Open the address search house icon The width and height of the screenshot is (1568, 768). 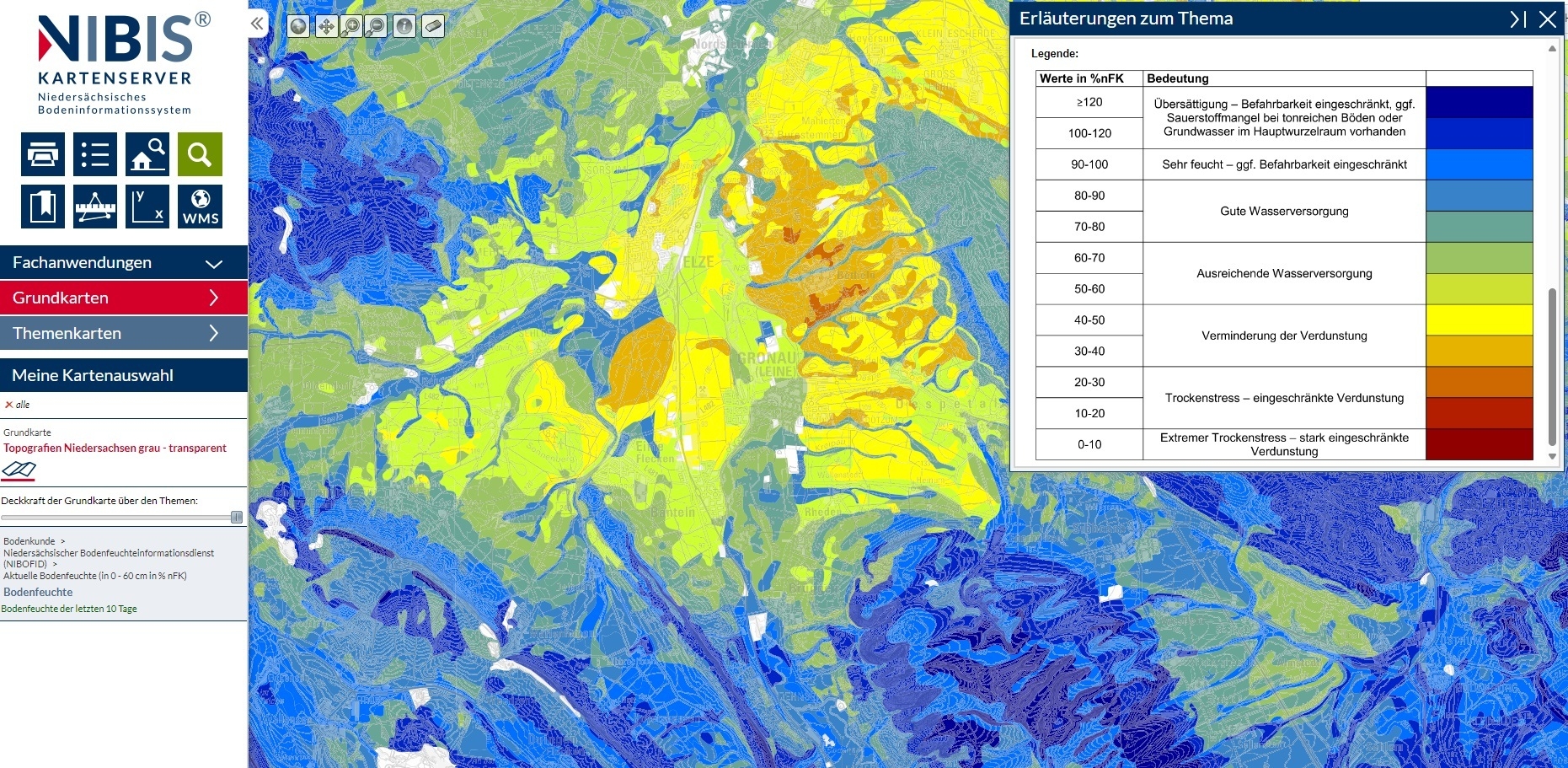tap(147, 154)
